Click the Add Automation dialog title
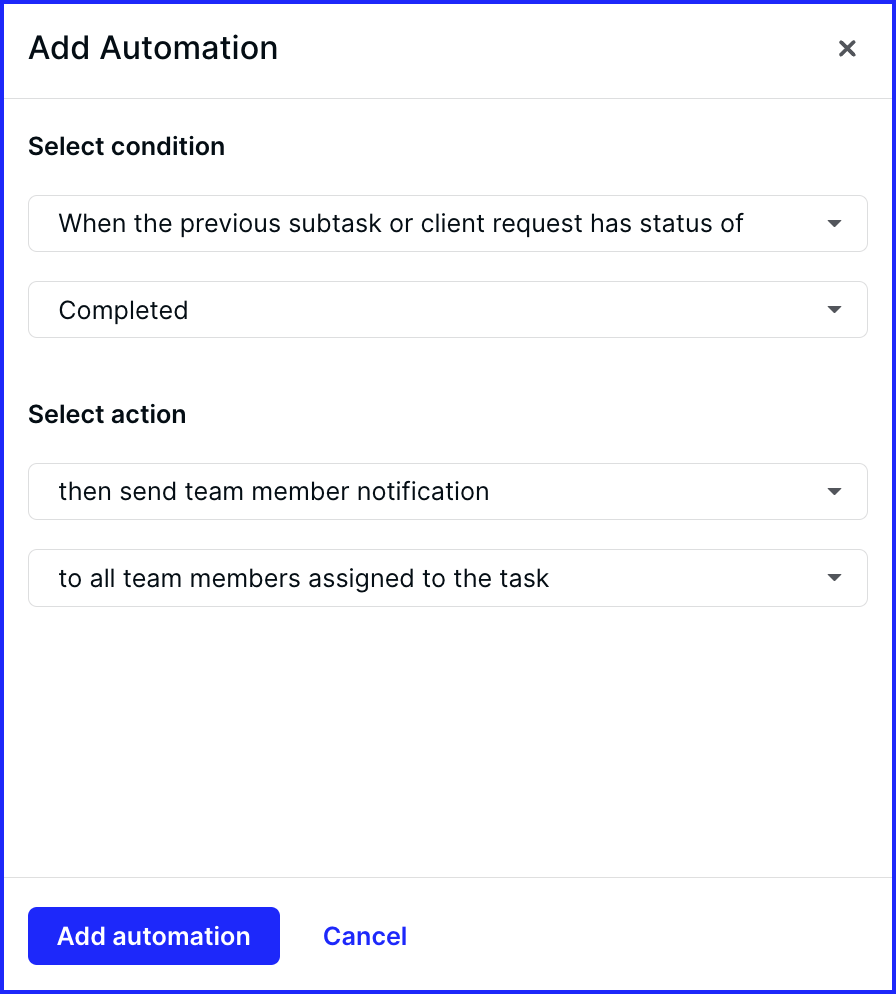Screen dimensions: 896x994 tap(153, 48)
